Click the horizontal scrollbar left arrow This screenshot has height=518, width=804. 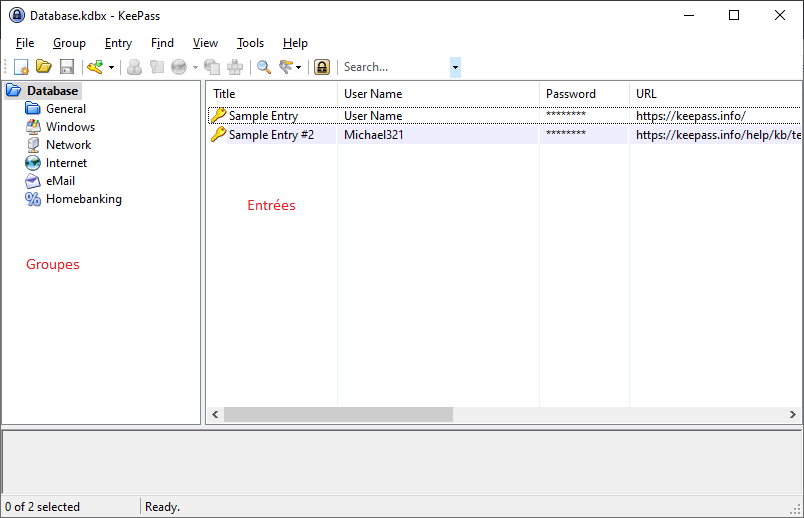coord(215,414)
